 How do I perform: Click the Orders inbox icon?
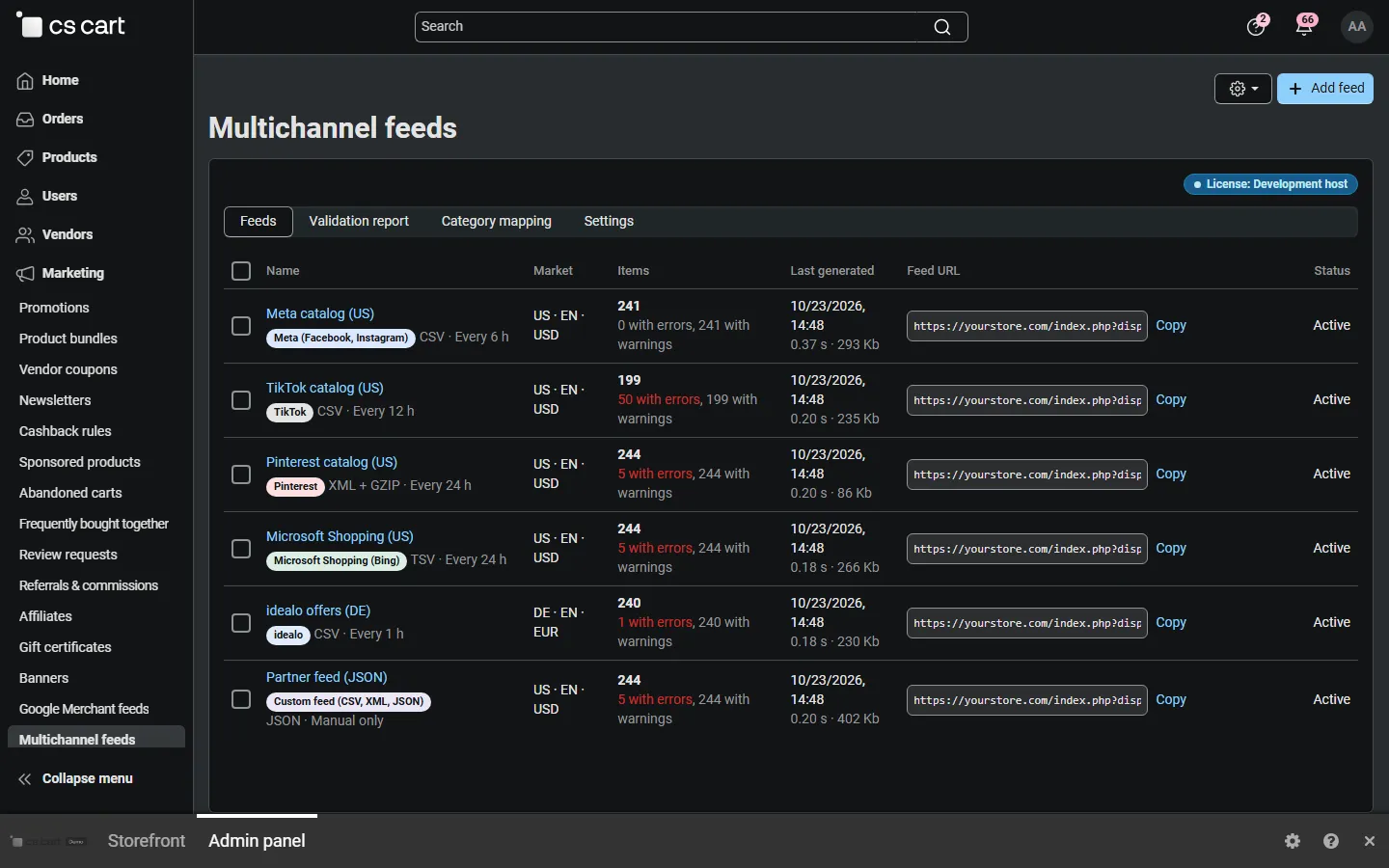pyautogui.click(x=25, y=120)
